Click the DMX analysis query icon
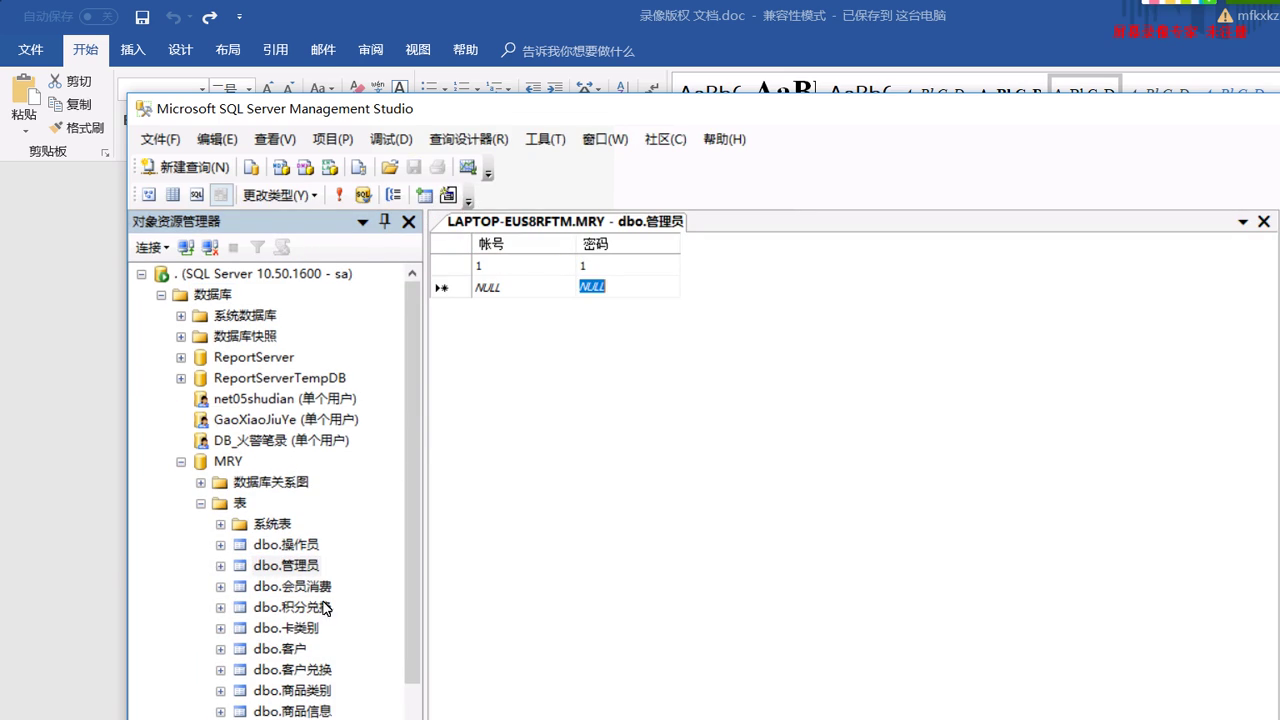Image resolution: width=1280 pixels, height=720 pixels. 305,167
